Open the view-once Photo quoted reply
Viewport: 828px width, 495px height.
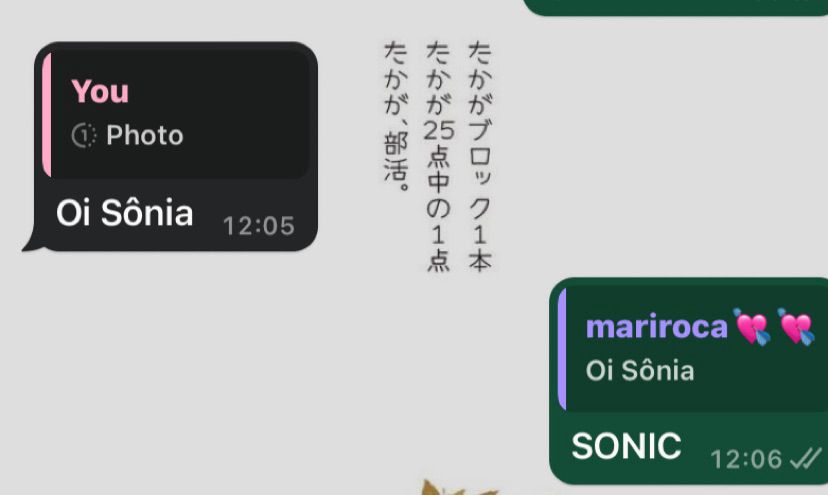tap(176, 114)
